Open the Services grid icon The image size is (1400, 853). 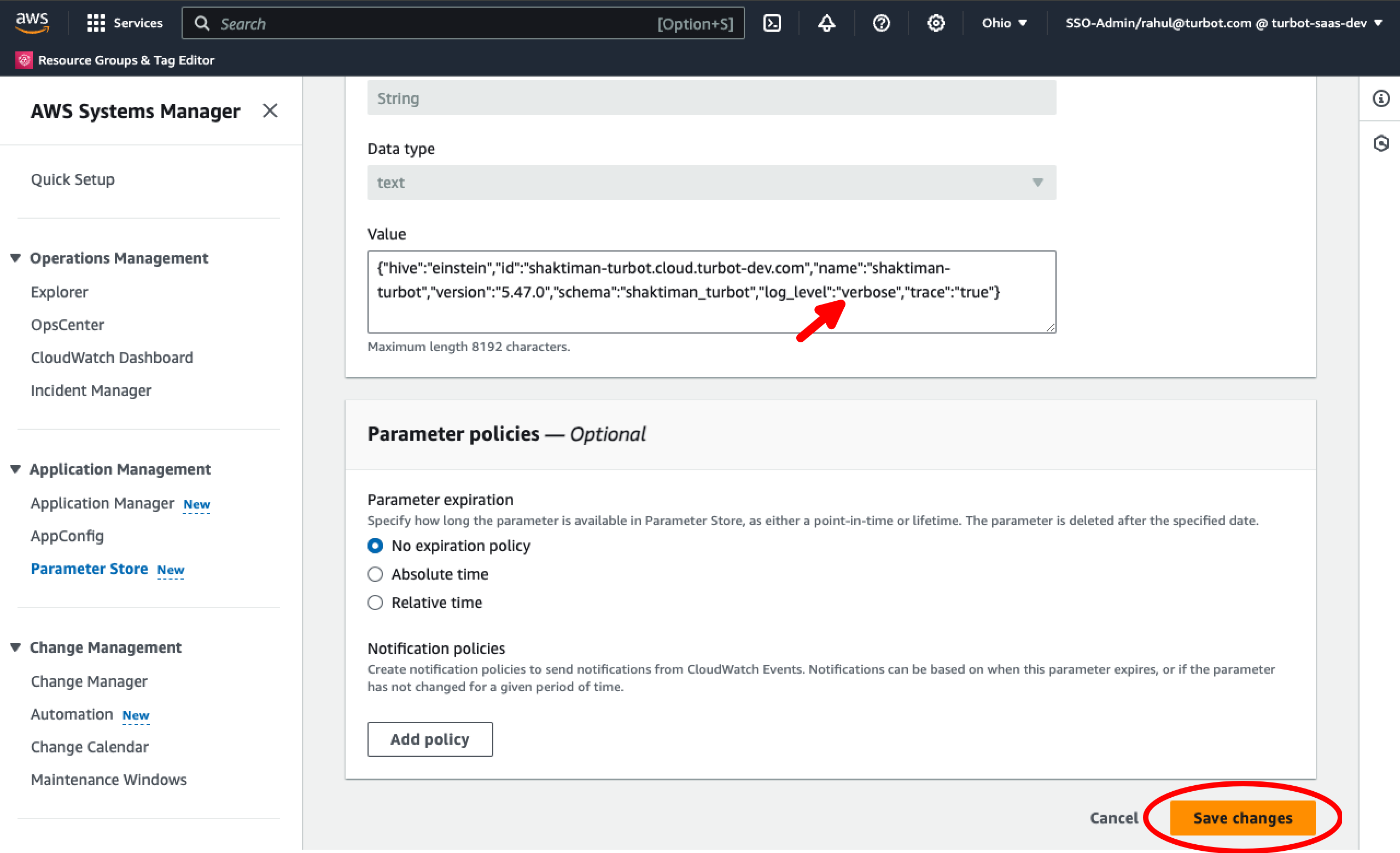pyautogui.click(x=96, y=22)
